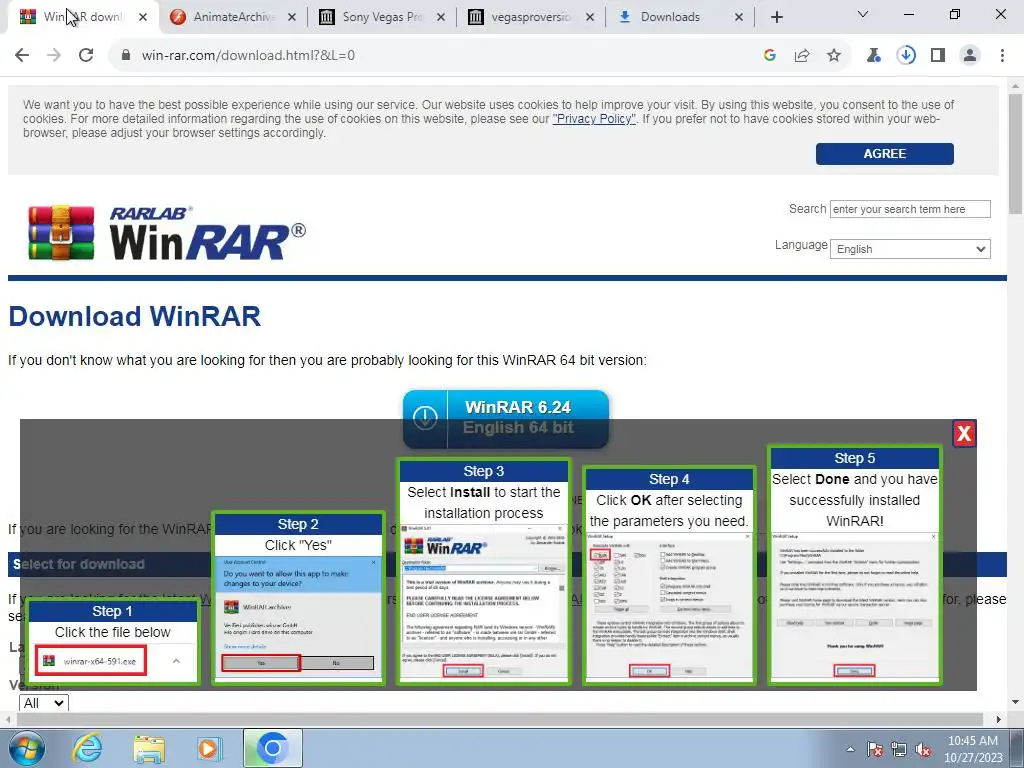The image size is (1024, 768).
Task: Open the Language dropdown
Action: point(910,249)
